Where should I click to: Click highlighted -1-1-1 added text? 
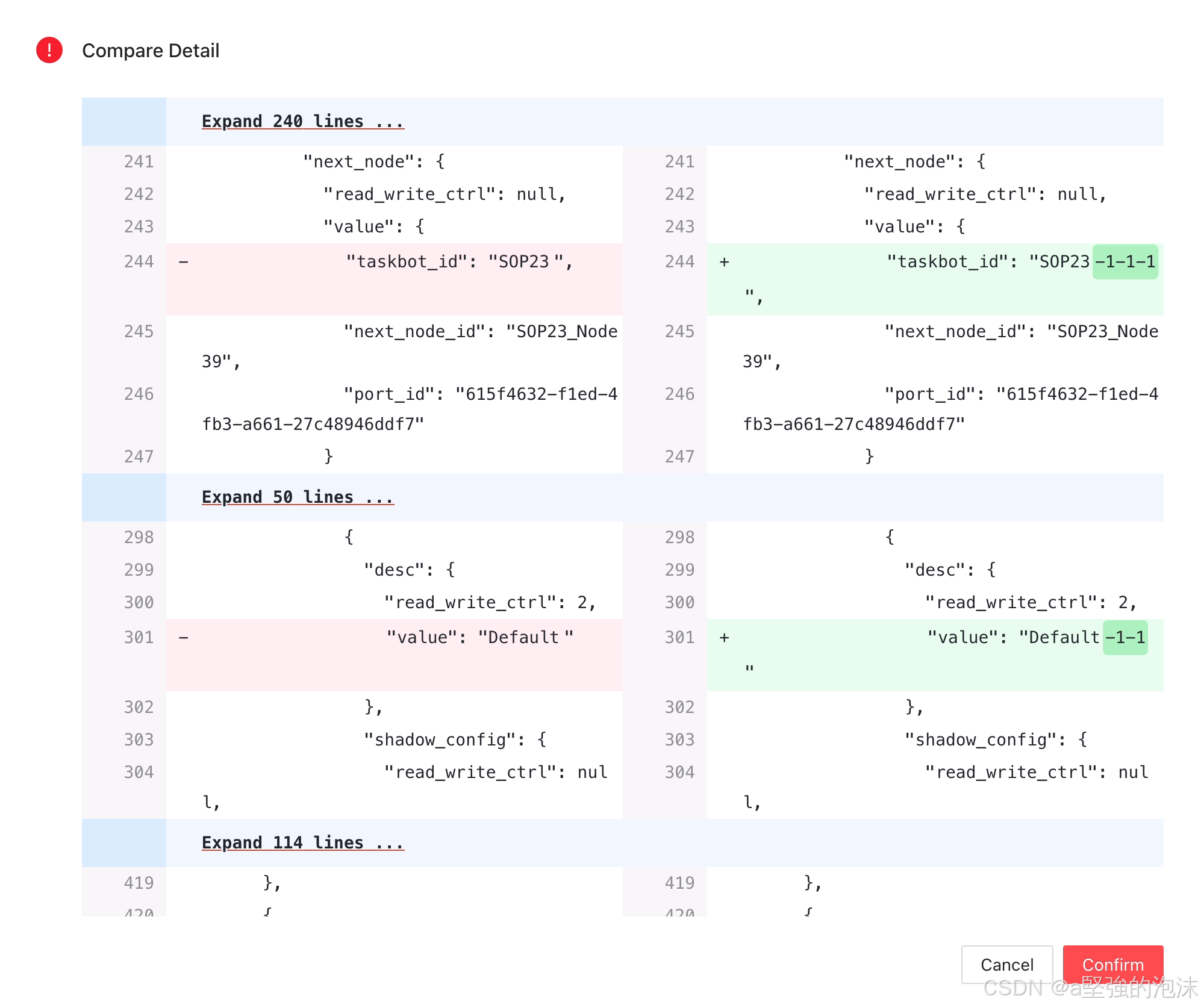click(1125, 262)
